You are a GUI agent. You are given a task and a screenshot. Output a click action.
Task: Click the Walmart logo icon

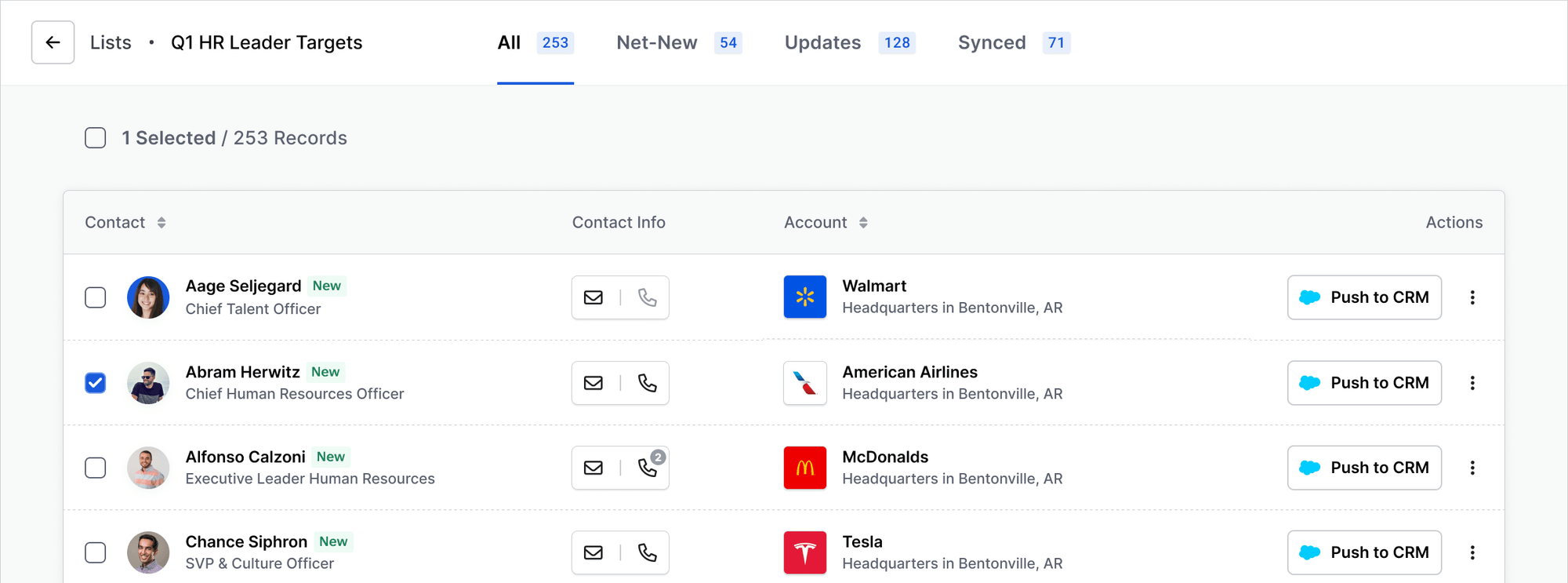[804, 297]
